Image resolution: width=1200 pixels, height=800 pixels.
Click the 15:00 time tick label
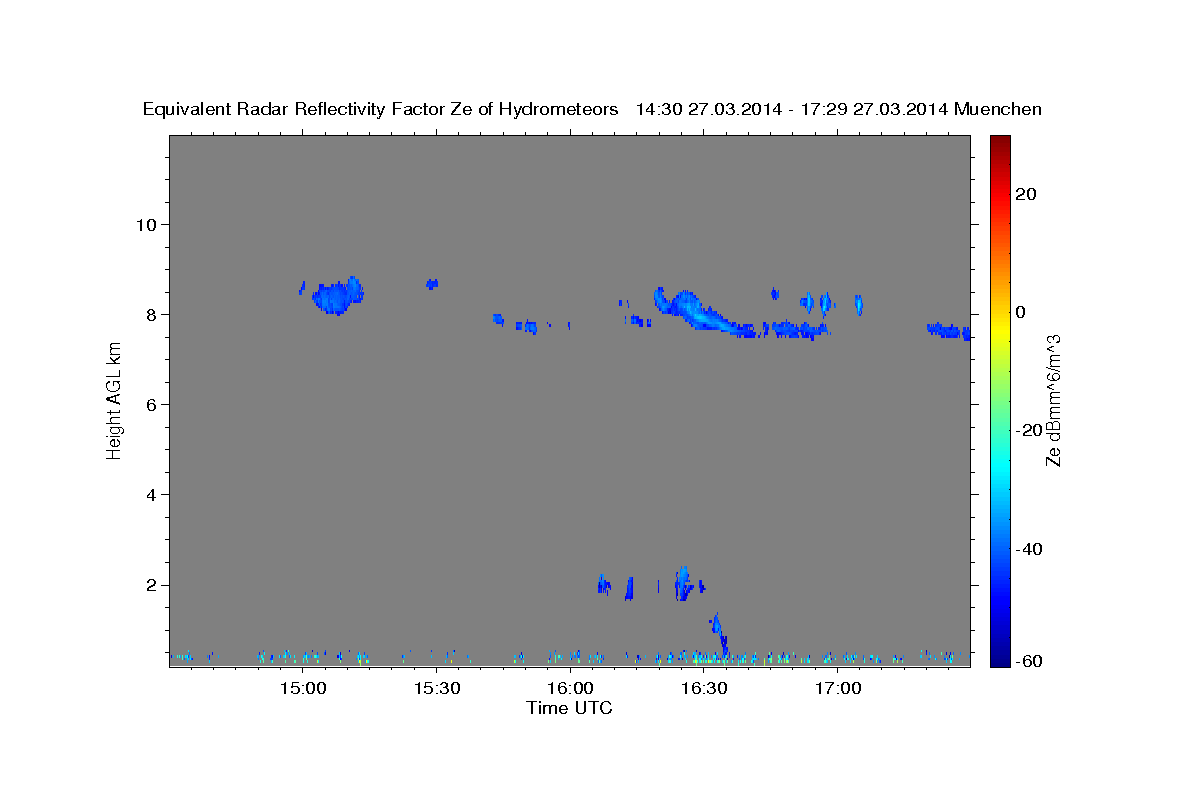click(x=303, y=689)
